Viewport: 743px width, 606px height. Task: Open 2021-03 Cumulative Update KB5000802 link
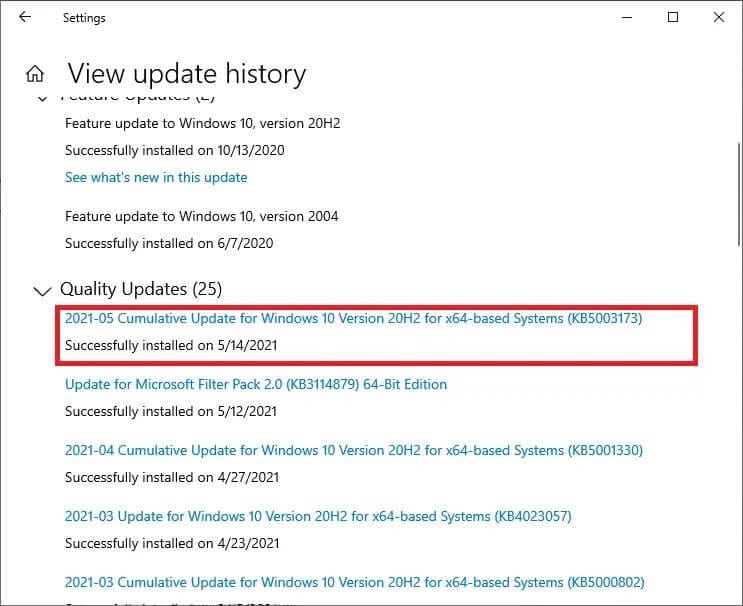point(354,582)
